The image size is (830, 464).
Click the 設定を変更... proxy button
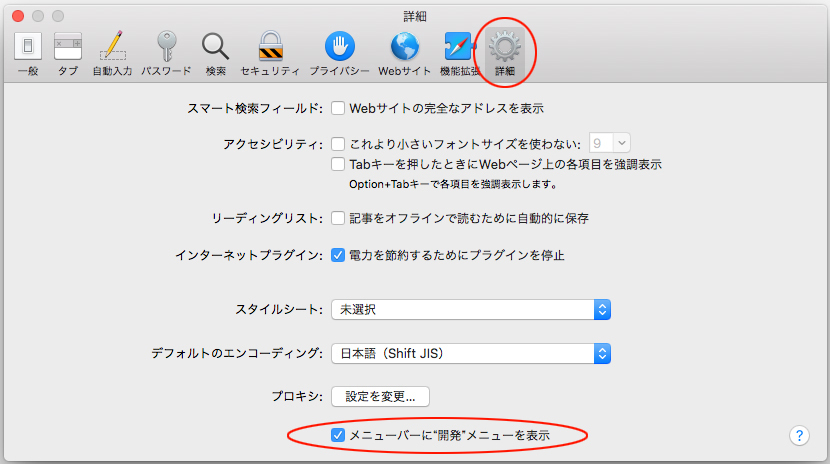pyautogui.click(x=380, y=396)
